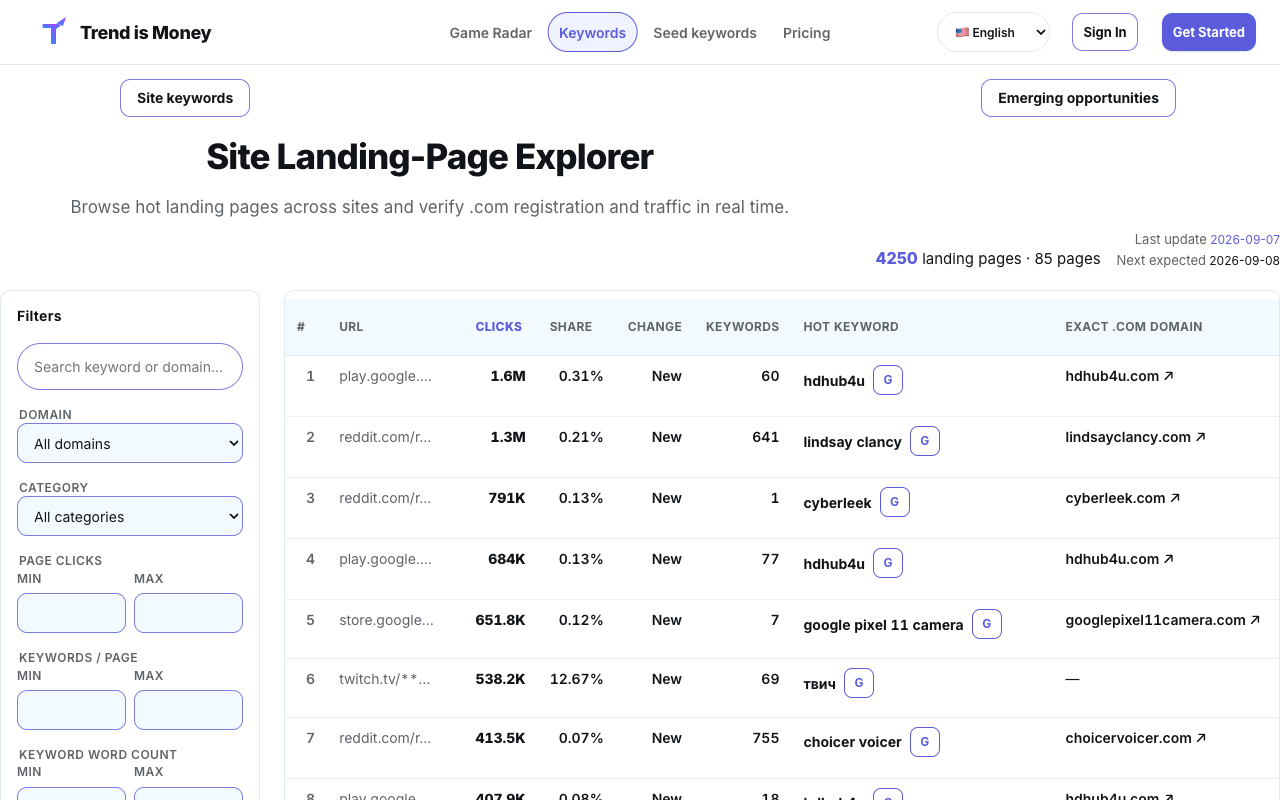
Task: Click the G search icon next to lindsay clancy
Action: pyautogui.click(x=925, y=441)
